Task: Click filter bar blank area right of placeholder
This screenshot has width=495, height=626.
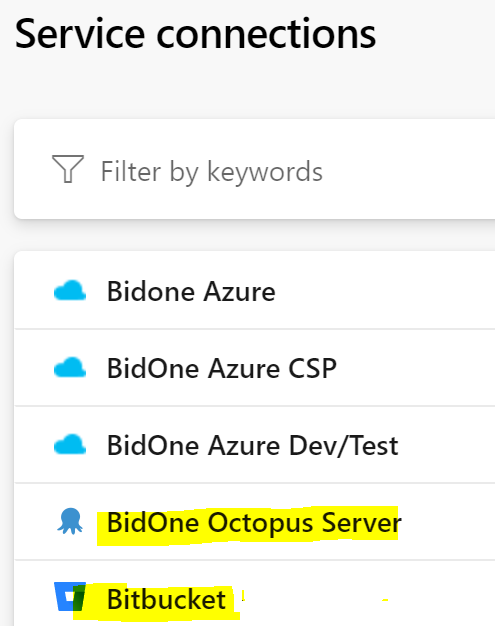Action: point(407,169)
